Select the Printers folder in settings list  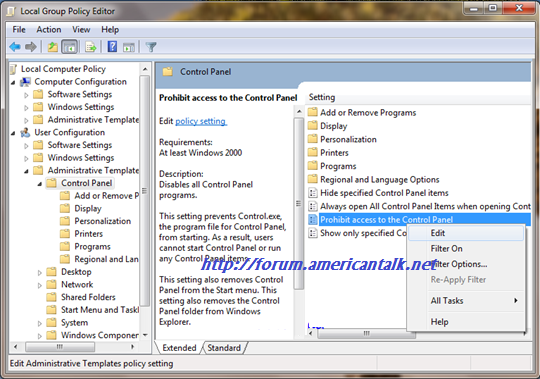(x=334, y=152)
